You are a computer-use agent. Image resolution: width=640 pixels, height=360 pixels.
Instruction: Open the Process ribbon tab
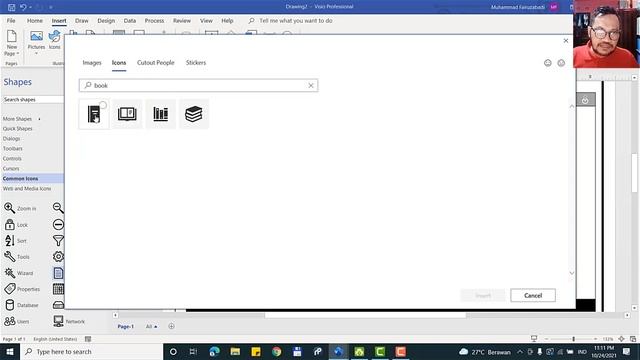(154, 20)
